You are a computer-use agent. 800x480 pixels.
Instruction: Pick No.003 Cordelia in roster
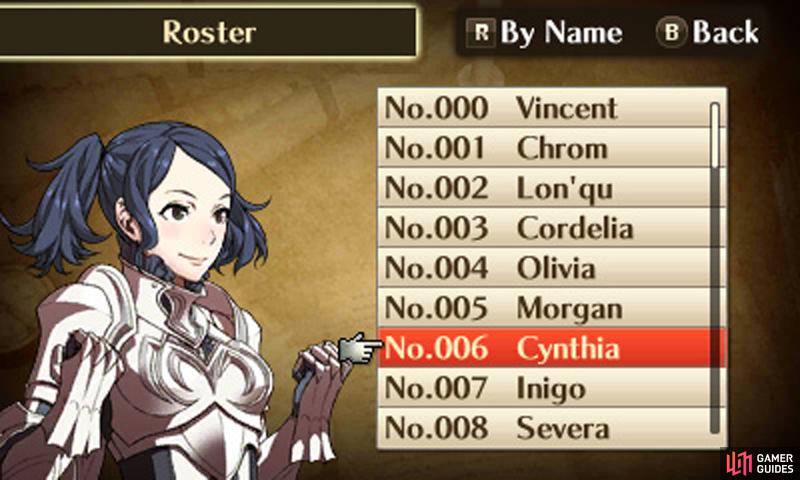point(544,228)
